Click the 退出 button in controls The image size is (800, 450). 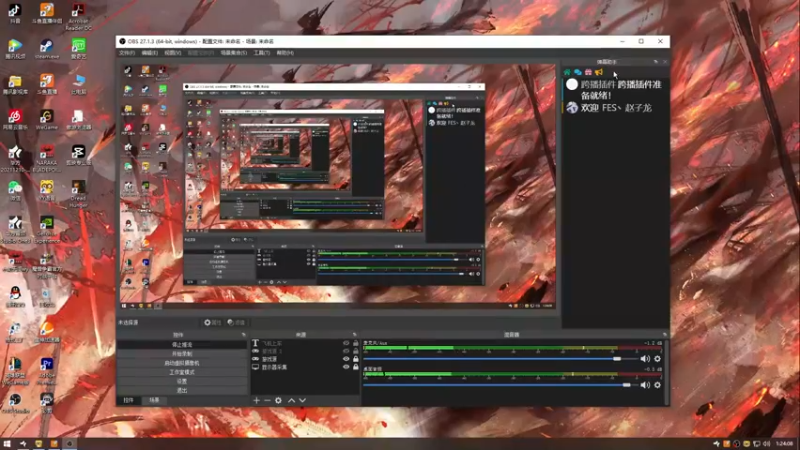click(x=182, y=391)
